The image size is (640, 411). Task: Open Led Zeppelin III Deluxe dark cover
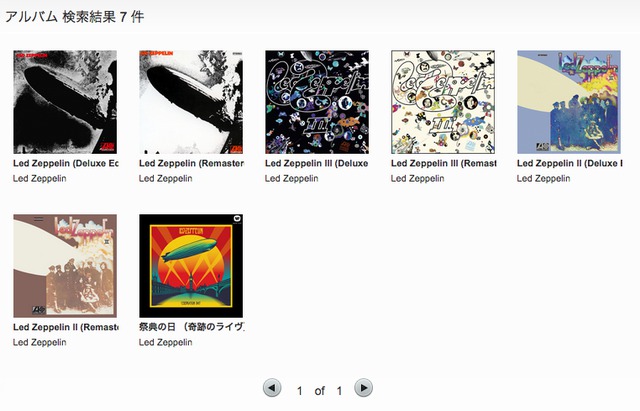pos(317,102)
